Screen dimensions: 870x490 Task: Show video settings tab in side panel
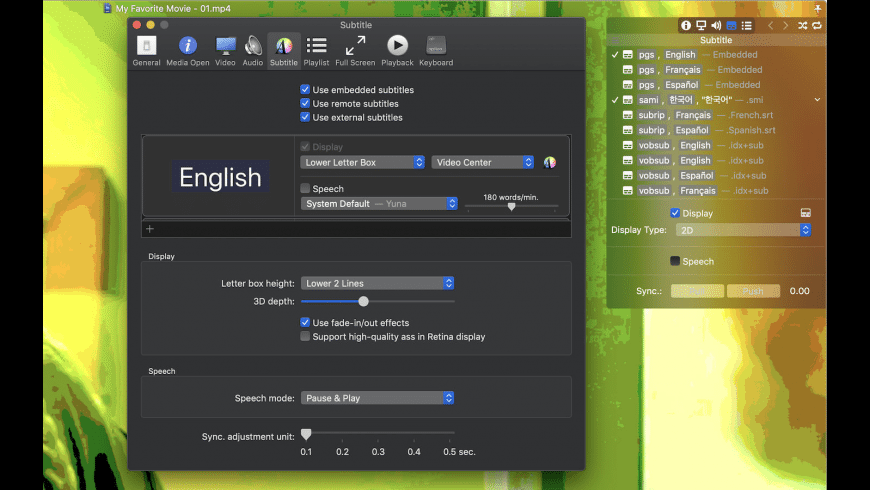point(701,26)
